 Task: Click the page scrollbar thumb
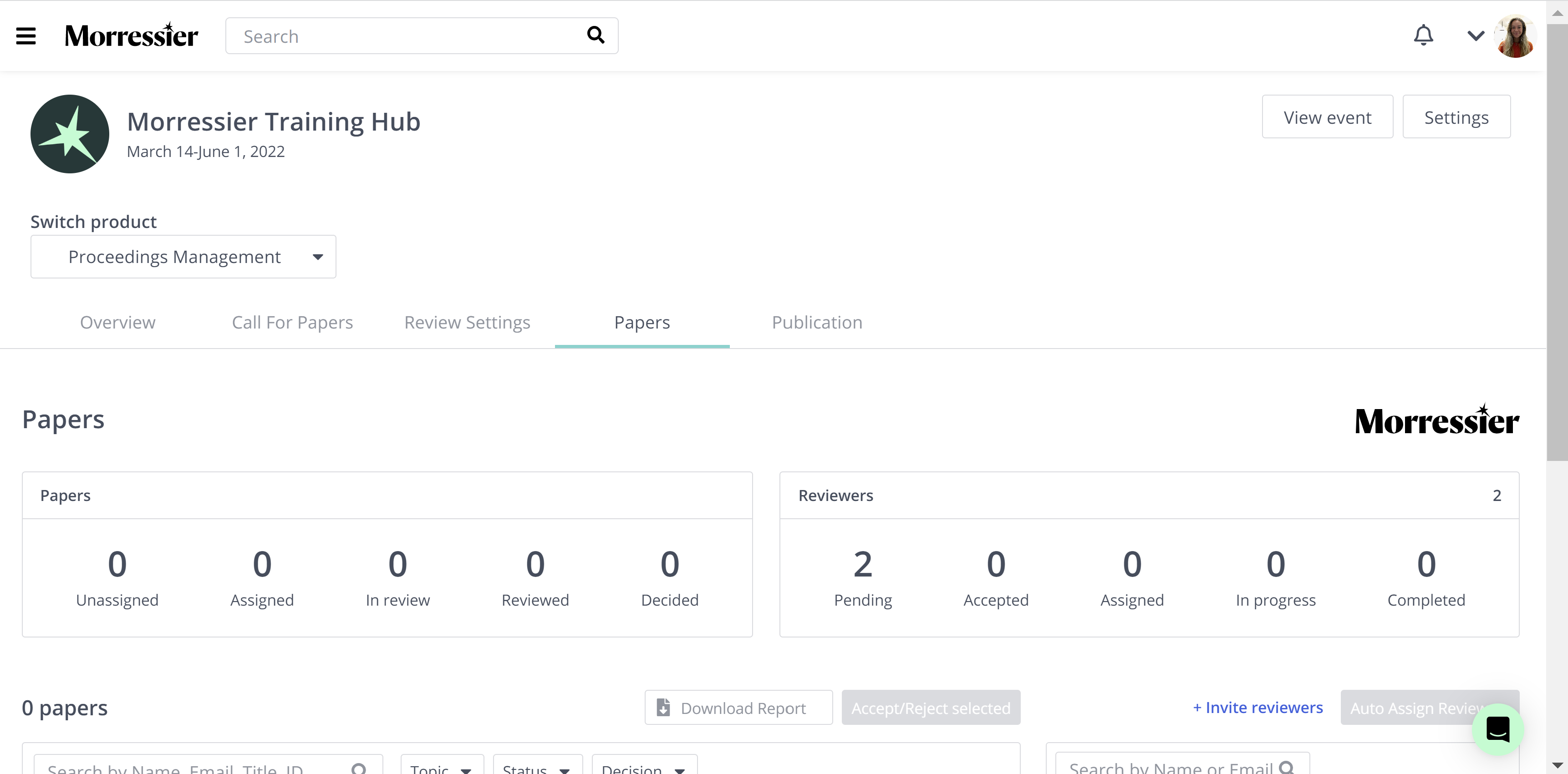click(1557, 242)
